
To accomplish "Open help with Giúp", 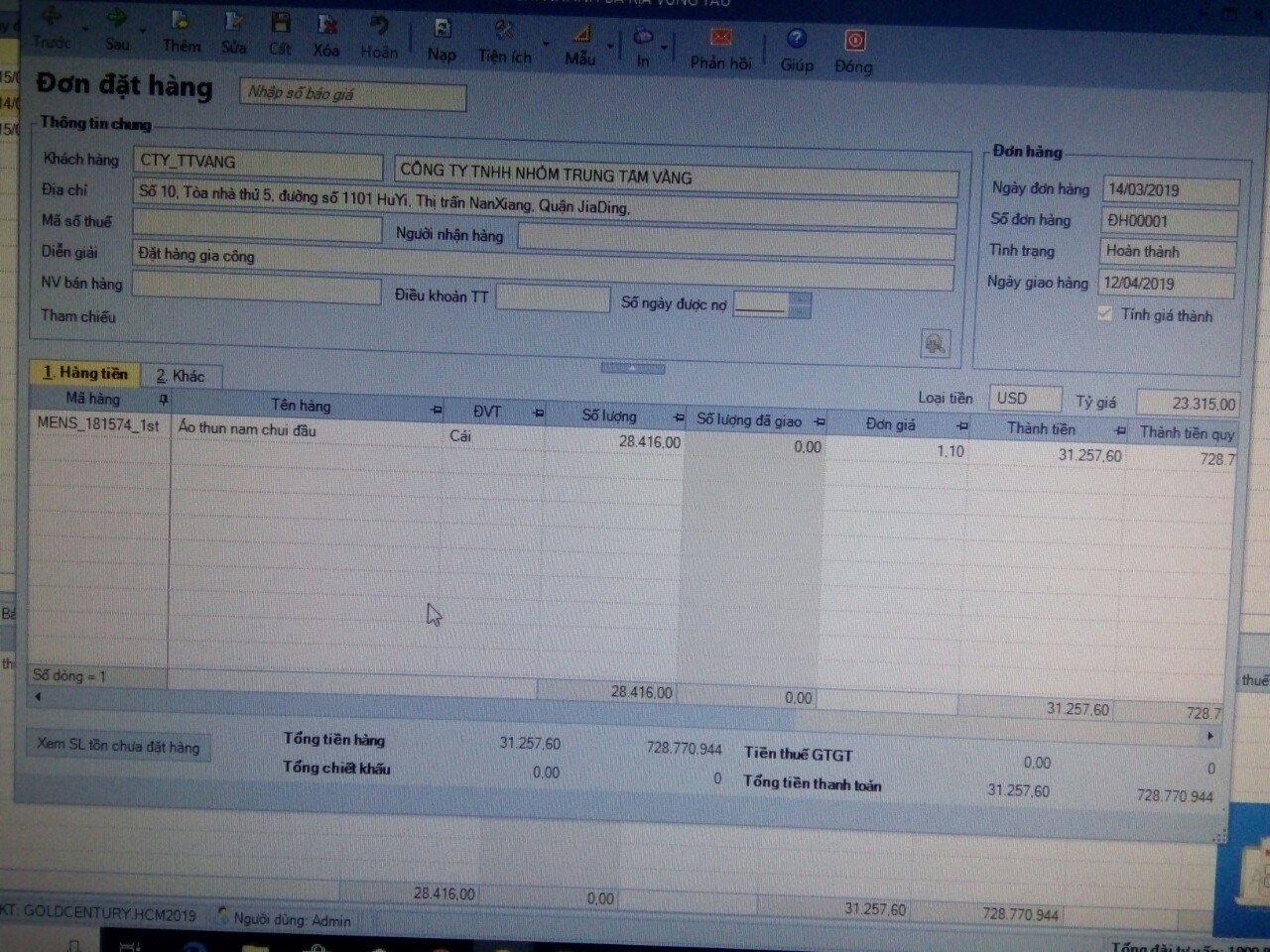I will pos(796,52).
